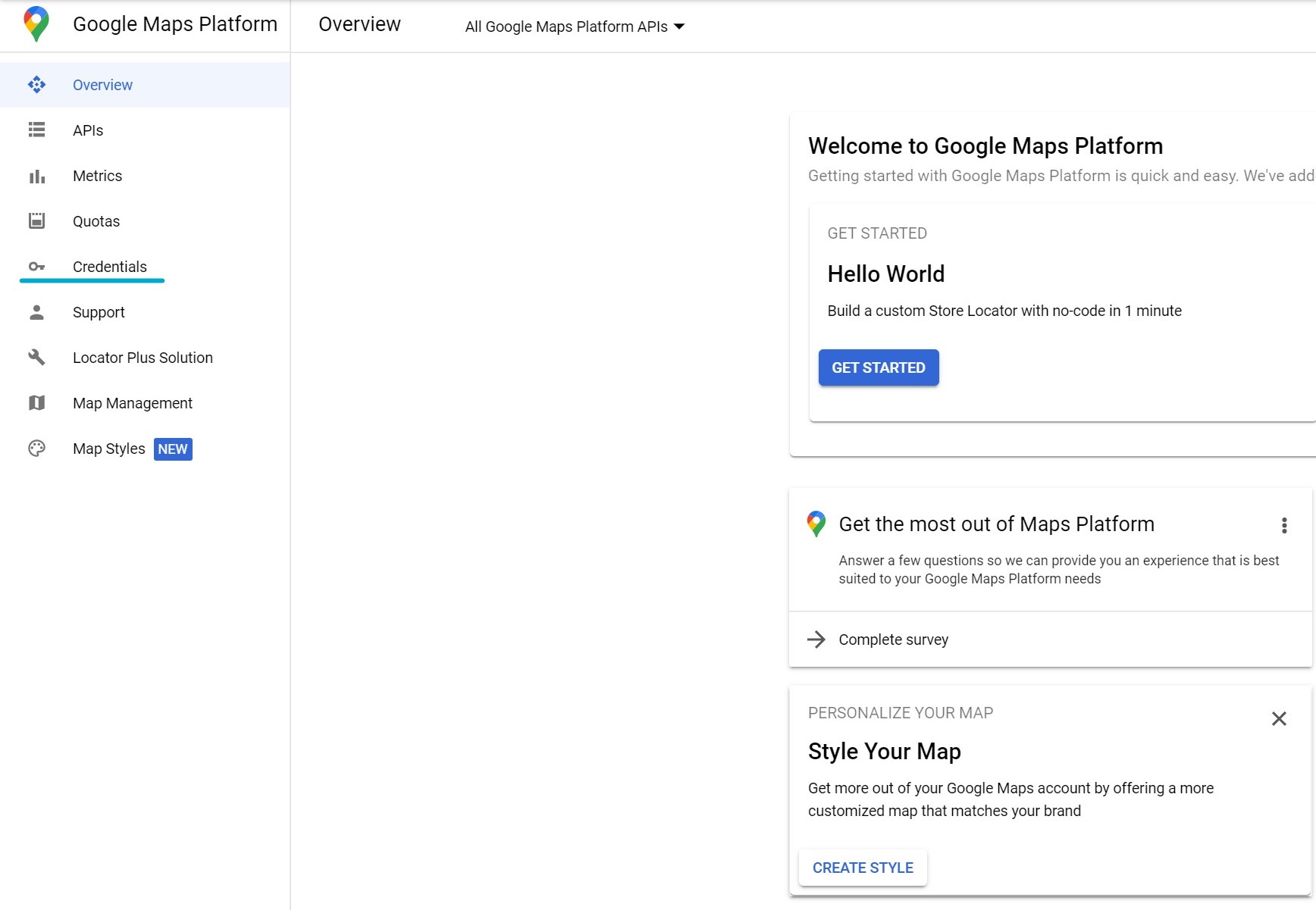Screen dimensions: 1316x910
Task: Click the Metrics bar chart icon
Action: pos(36,176)
